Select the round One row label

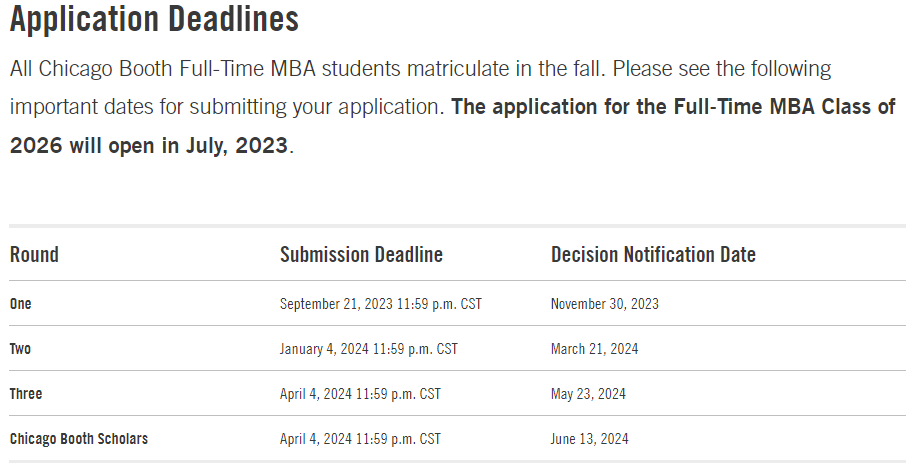tap(20, 303)
